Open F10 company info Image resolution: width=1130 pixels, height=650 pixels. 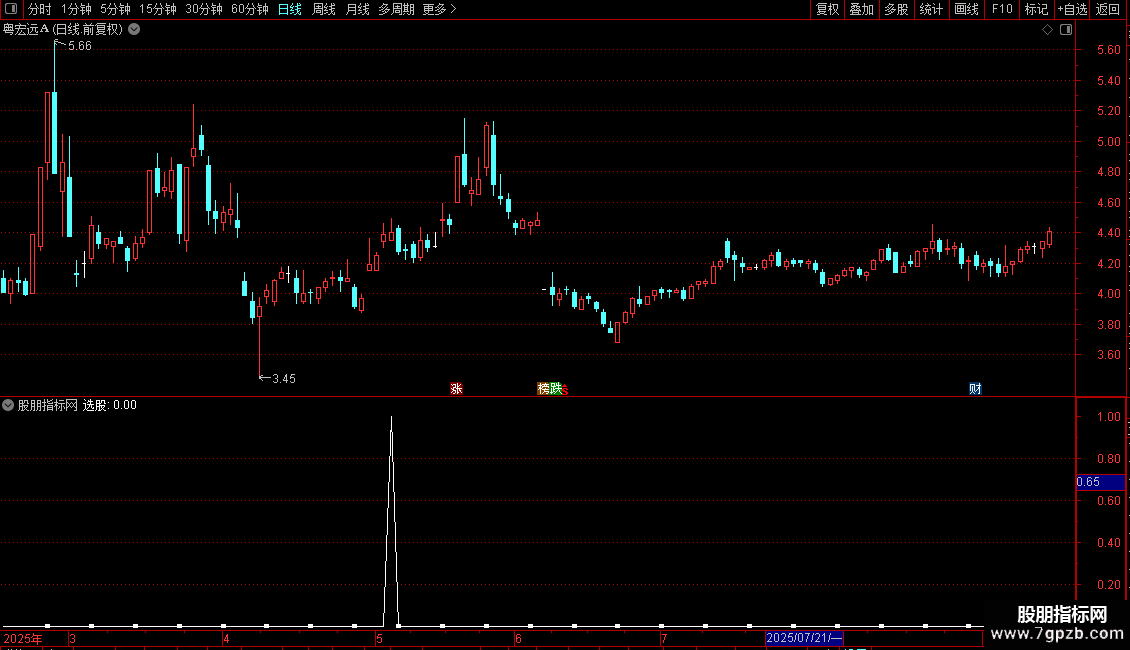1002,9
